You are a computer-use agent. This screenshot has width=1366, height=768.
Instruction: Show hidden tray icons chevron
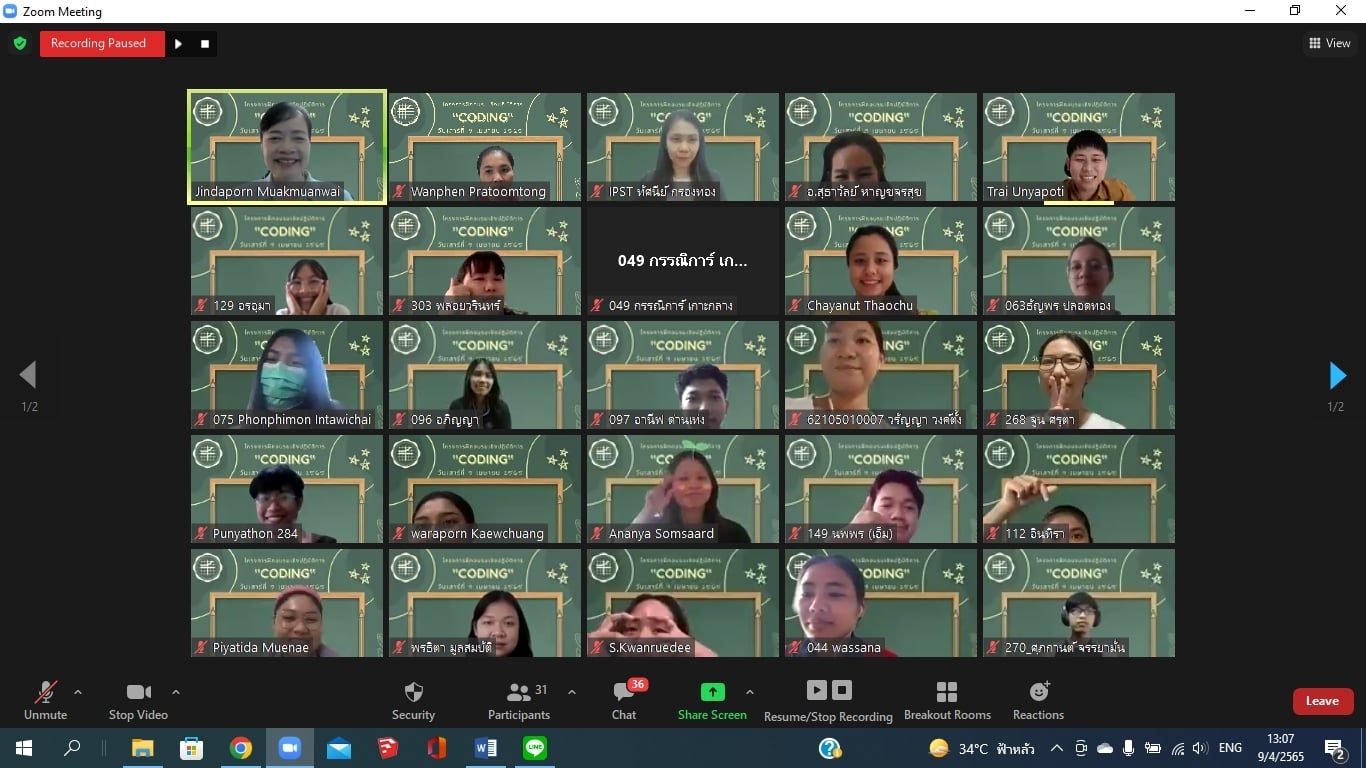(1056, 748)
